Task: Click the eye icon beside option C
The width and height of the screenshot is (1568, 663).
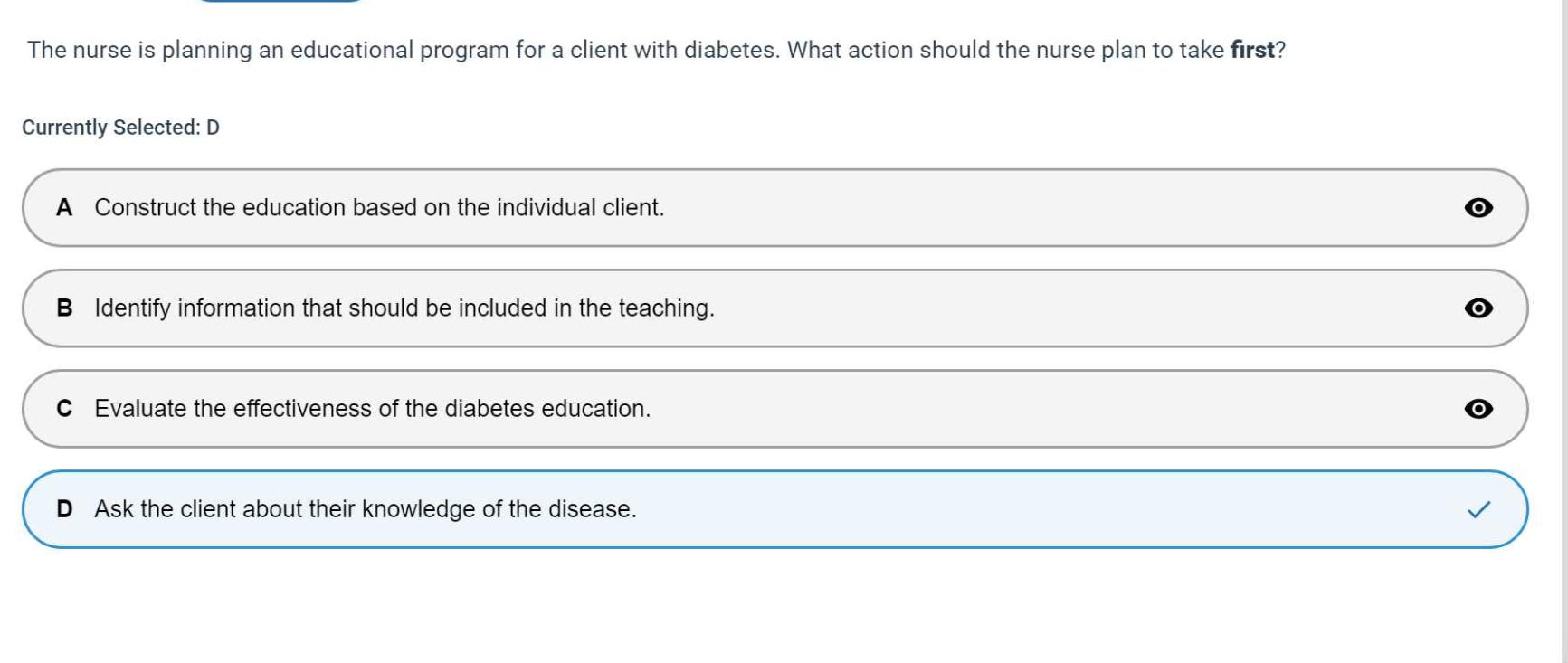Action: pyautogui.click(x=1478, y=409)
